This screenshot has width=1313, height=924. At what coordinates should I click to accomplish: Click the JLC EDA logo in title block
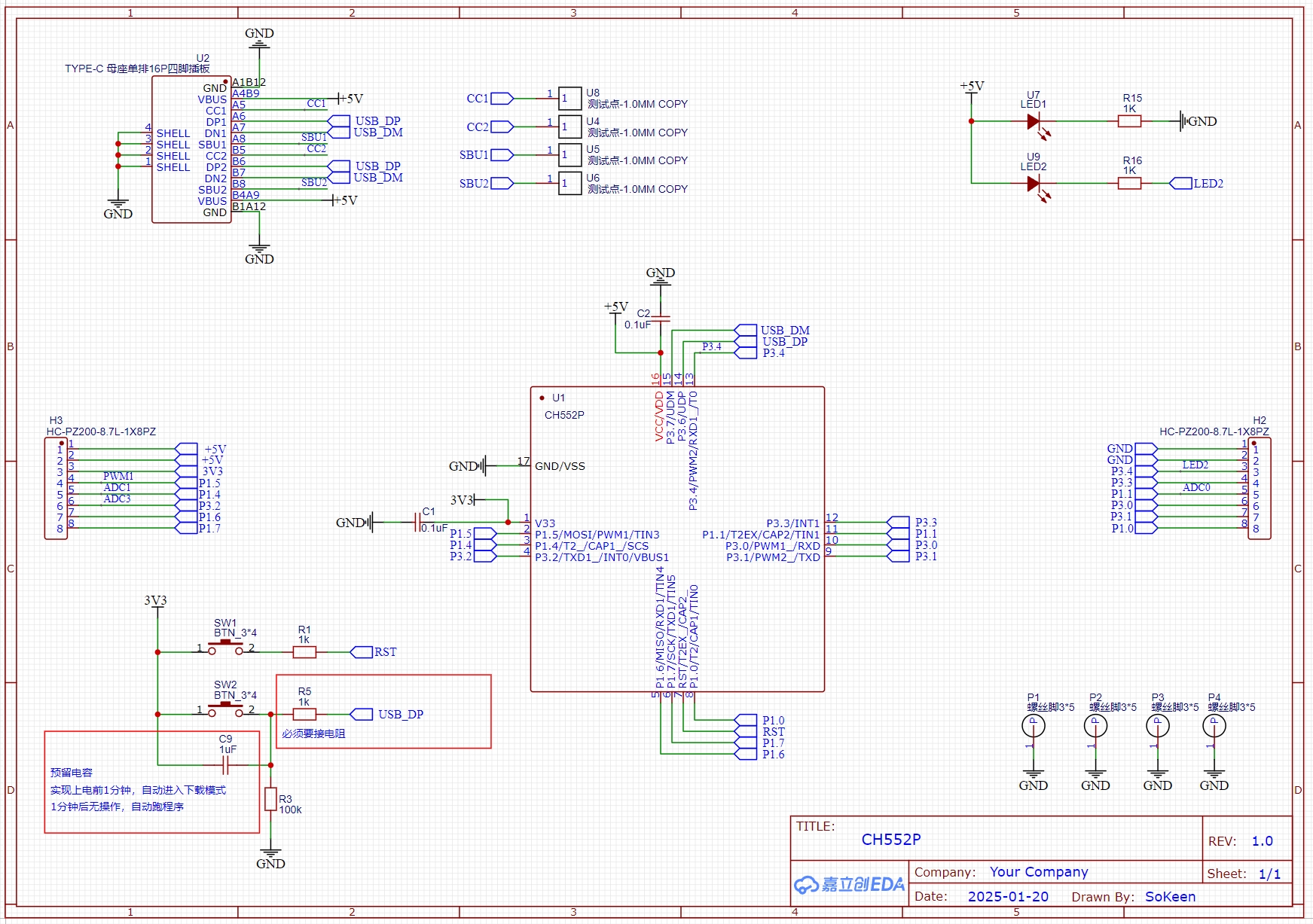[x=850, y=884]
